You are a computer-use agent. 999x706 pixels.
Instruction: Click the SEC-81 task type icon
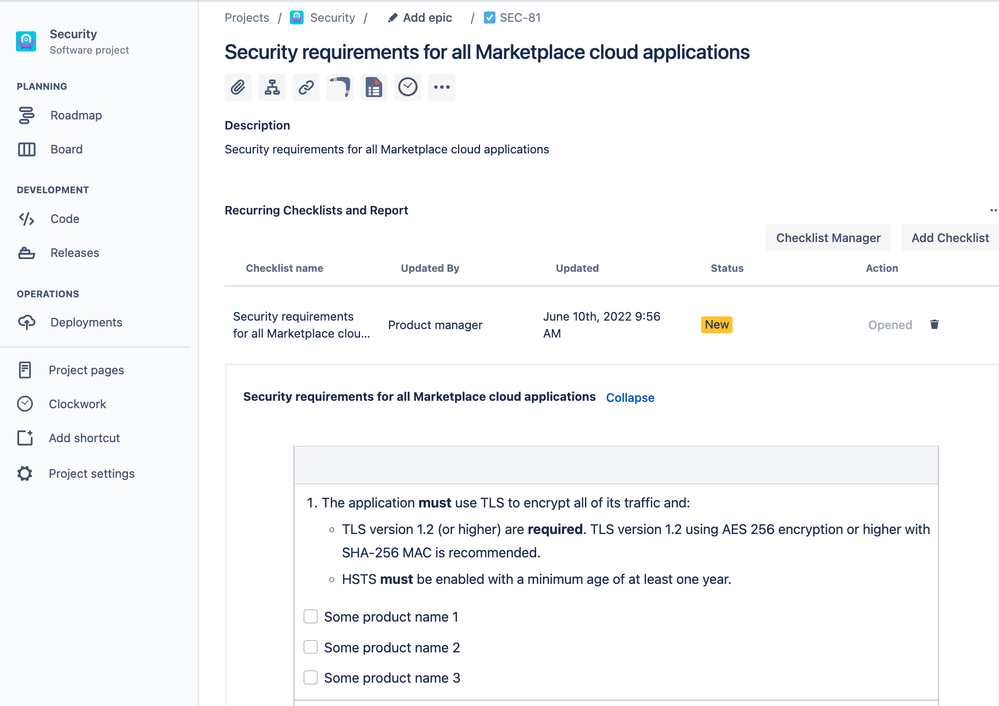coord(489,18)
